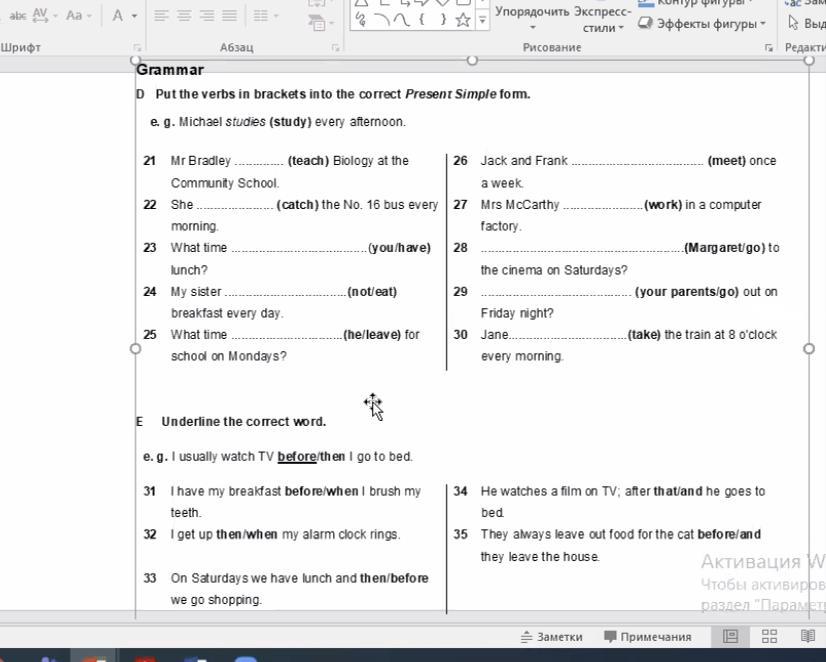This screenshot has height=662, width=826.
Task: Open the columns layout dropdown
Action: [x=266, y=15]
